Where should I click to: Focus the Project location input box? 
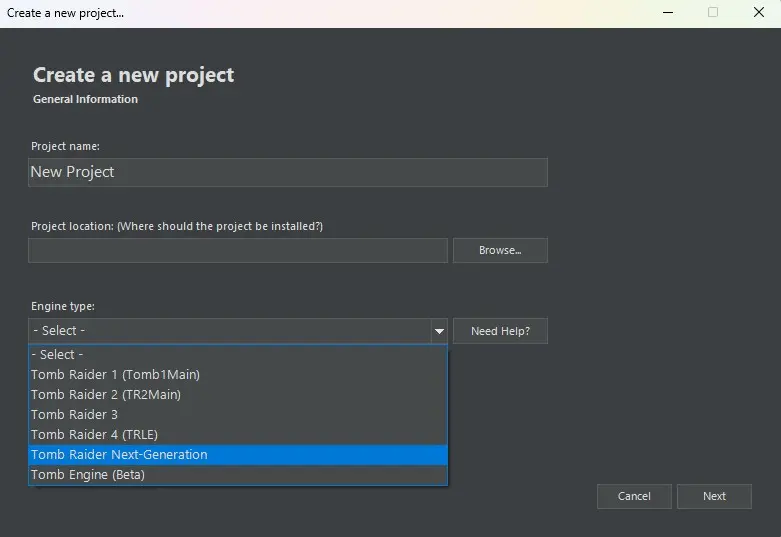[237, 250]
